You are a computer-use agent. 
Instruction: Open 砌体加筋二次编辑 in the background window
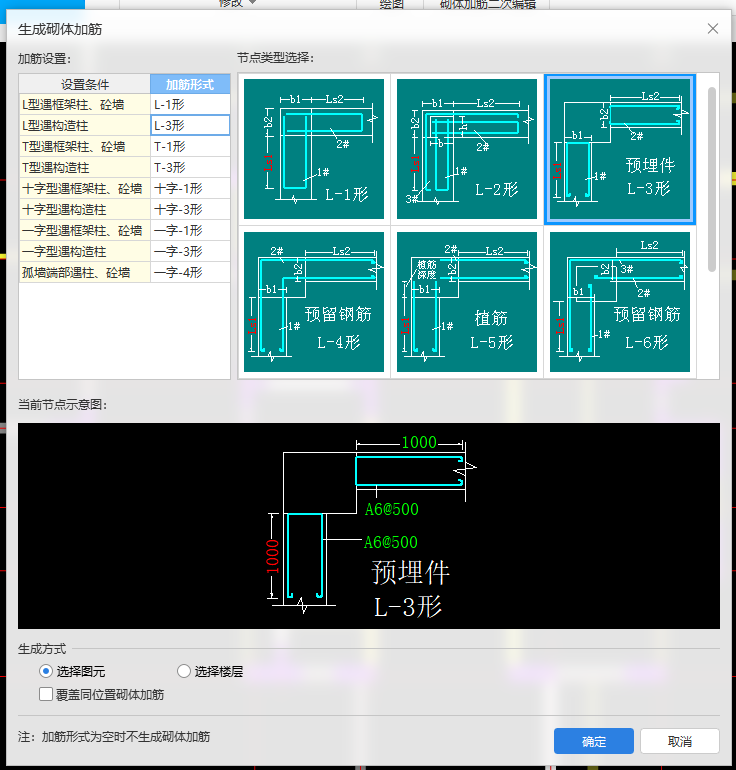click(x=488, y=4)
